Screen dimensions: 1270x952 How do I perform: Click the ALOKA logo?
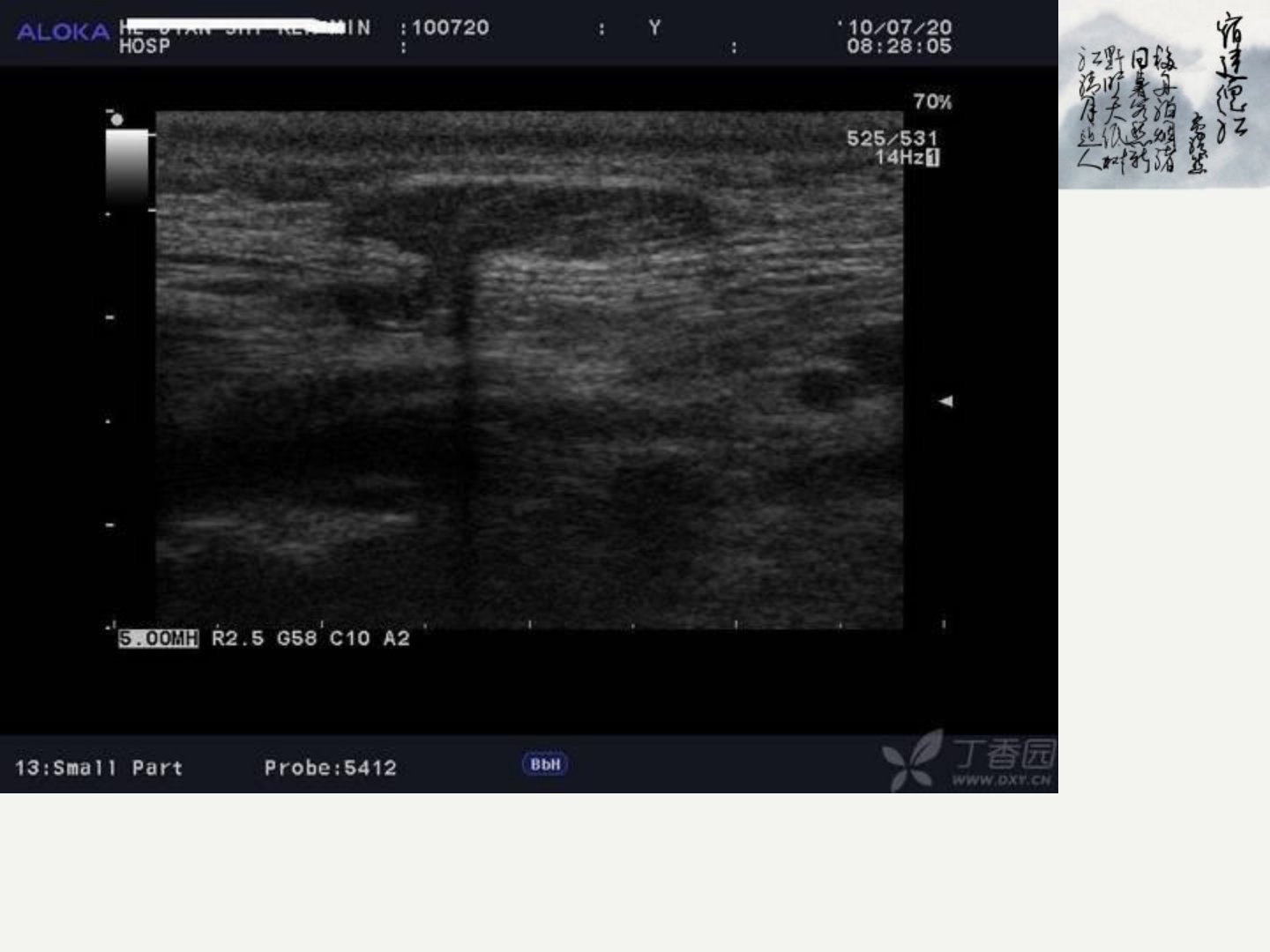click(63, 33)
